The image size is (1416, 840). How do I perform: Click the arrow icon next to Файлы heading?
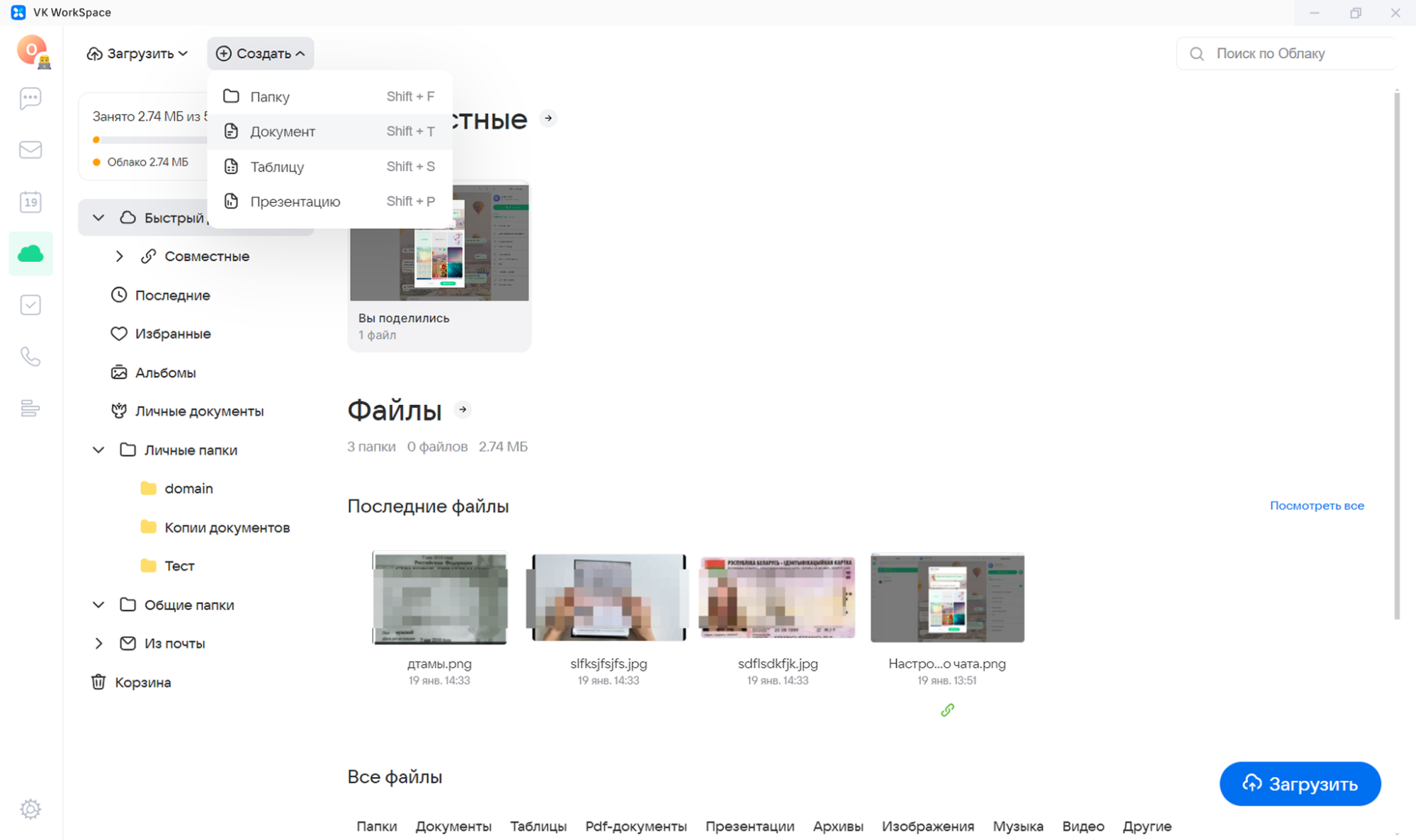click(x=463, y=409)
